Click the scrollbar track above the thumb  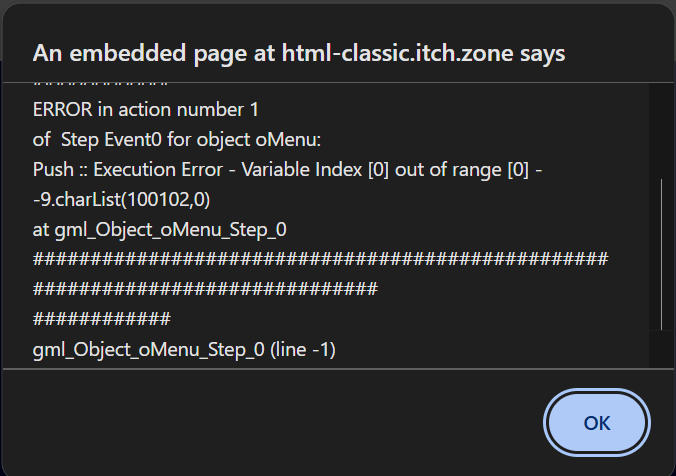661,130
